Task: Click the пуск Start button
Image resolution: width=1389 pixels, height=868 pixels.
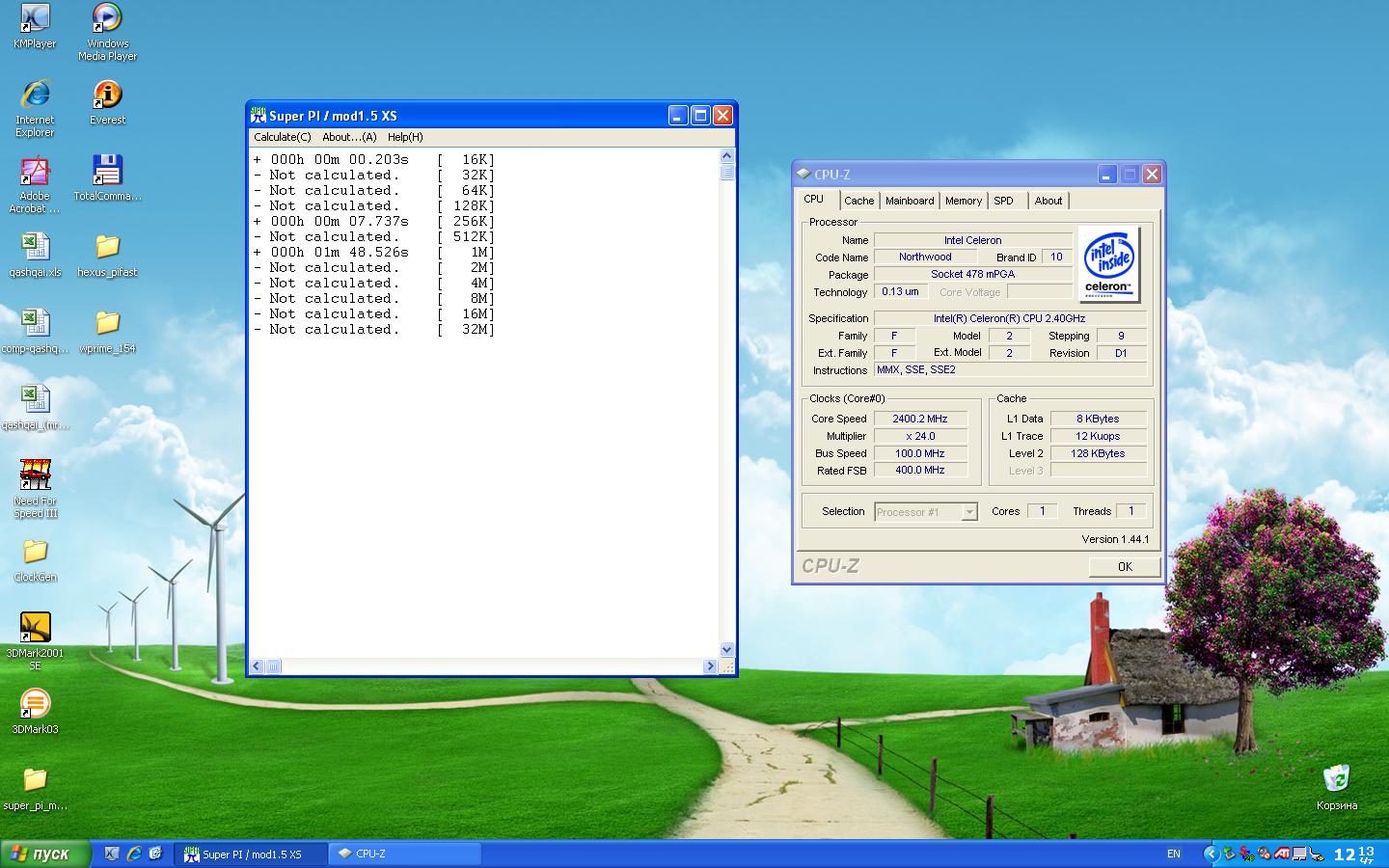Action: point(45,854)
